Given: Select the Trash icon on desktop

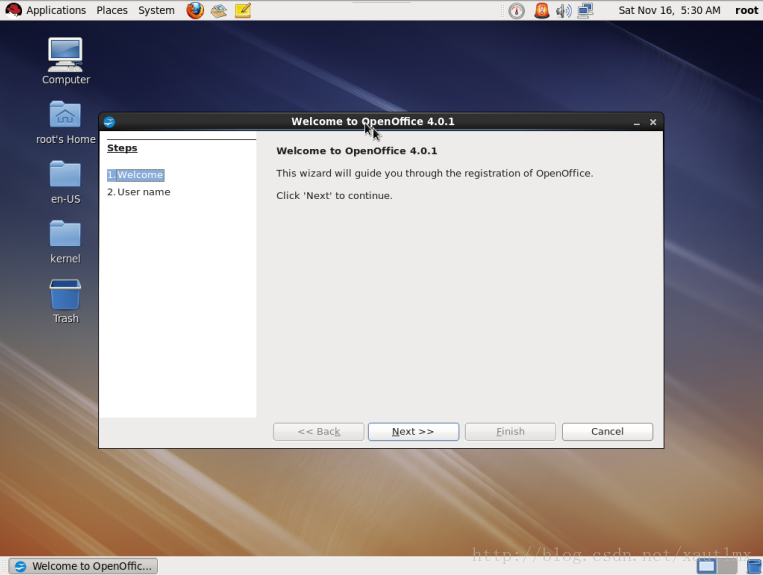Looking at the screenshot, I should (66, 302).
